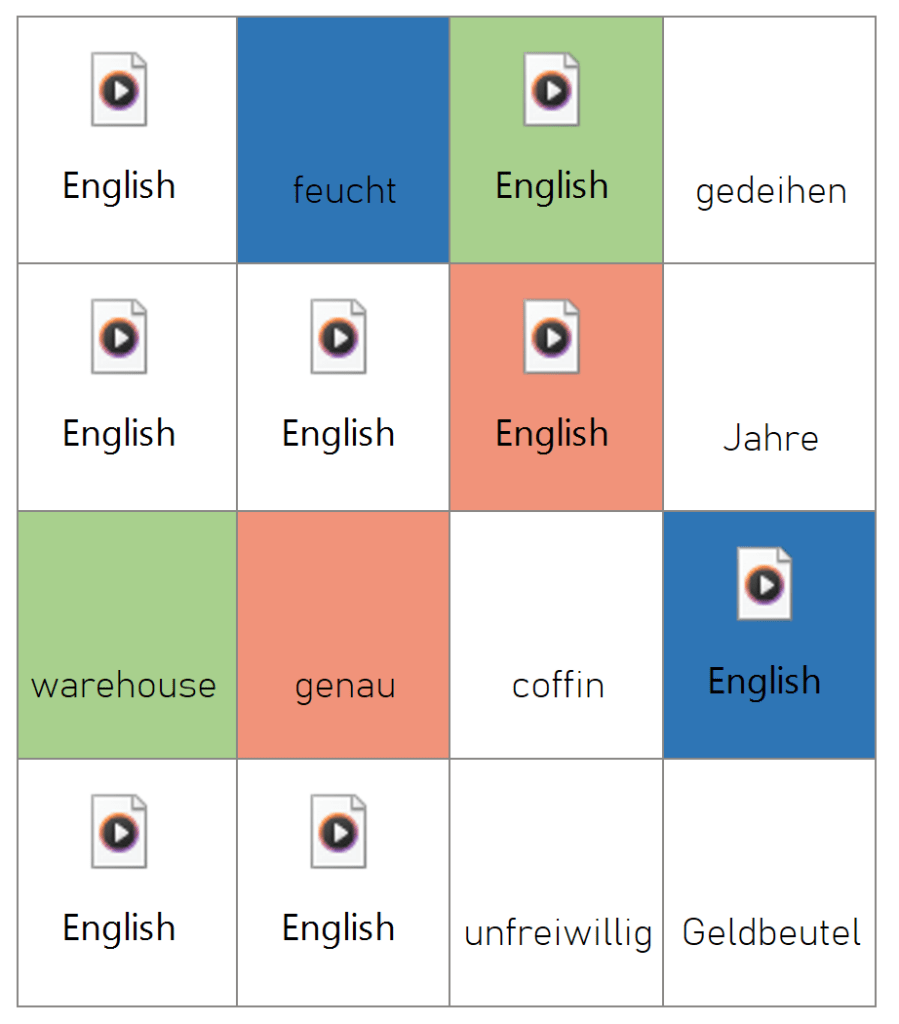Screen dimensions: 899x1024
Task: Play the audio icon left of 'unfreiwillig'
Action: pyautogui.click(x=338, y=831)
